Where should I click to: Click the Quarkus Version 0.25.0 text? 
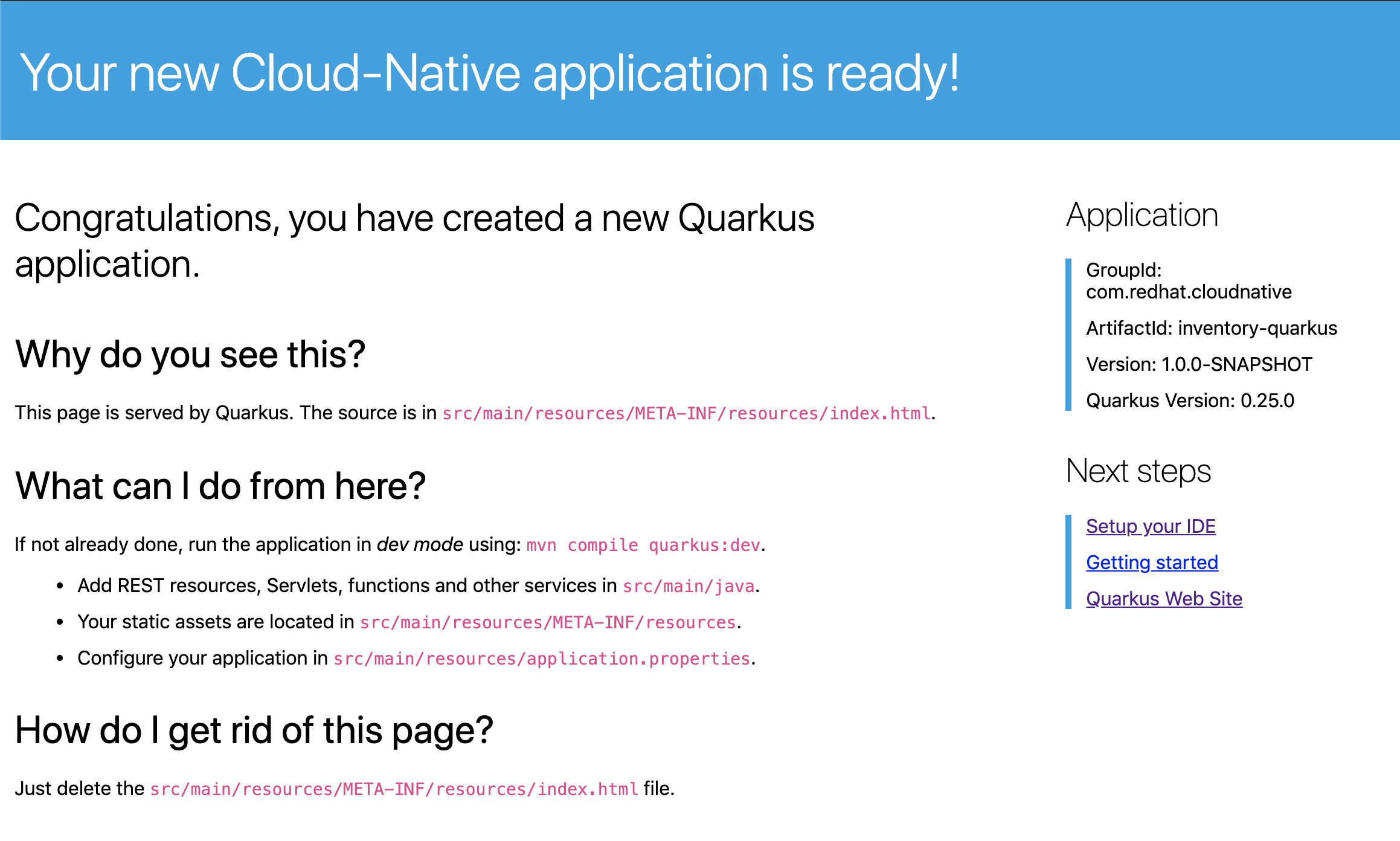coord(1189,401)
